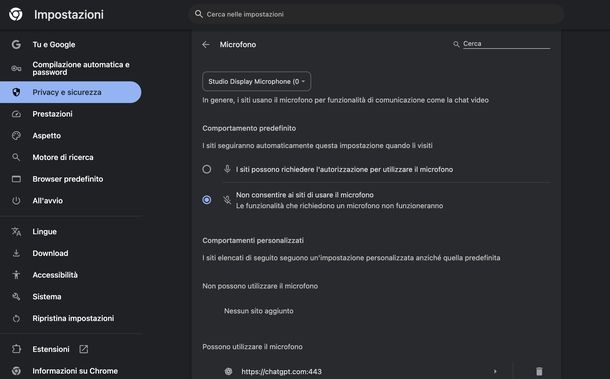Click the Comportamento predefinito heading
610x379 pixels.
249,128
